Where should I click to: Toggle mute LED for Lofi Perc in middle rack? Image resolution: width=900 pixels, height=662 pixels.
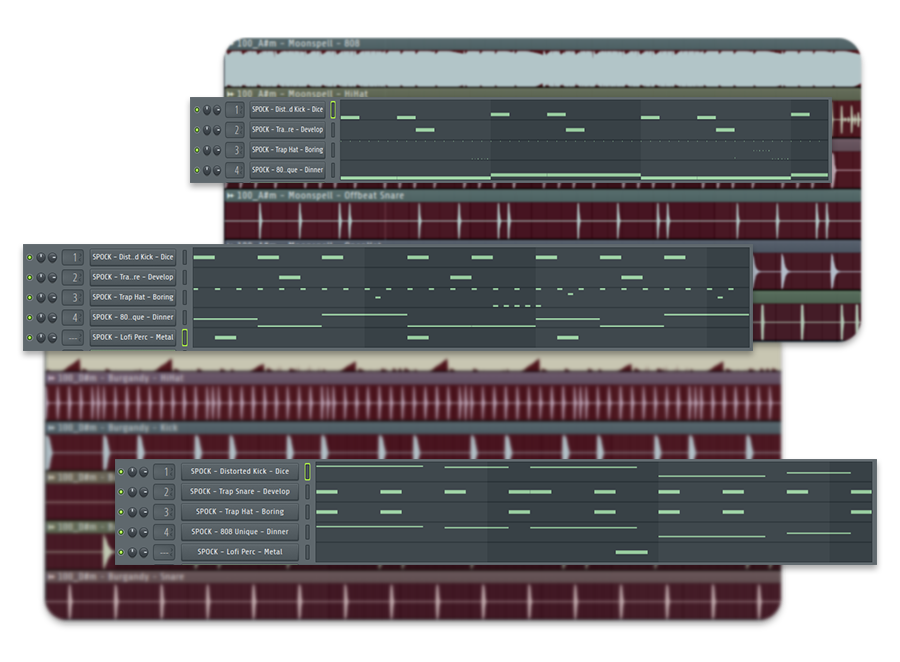[29, 338]
